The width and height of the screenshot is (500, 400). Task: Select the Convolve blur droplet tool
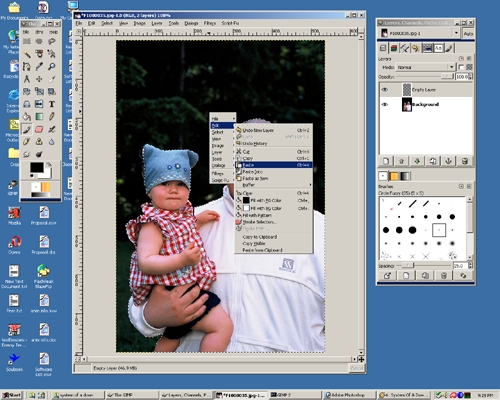click(52, 142)
